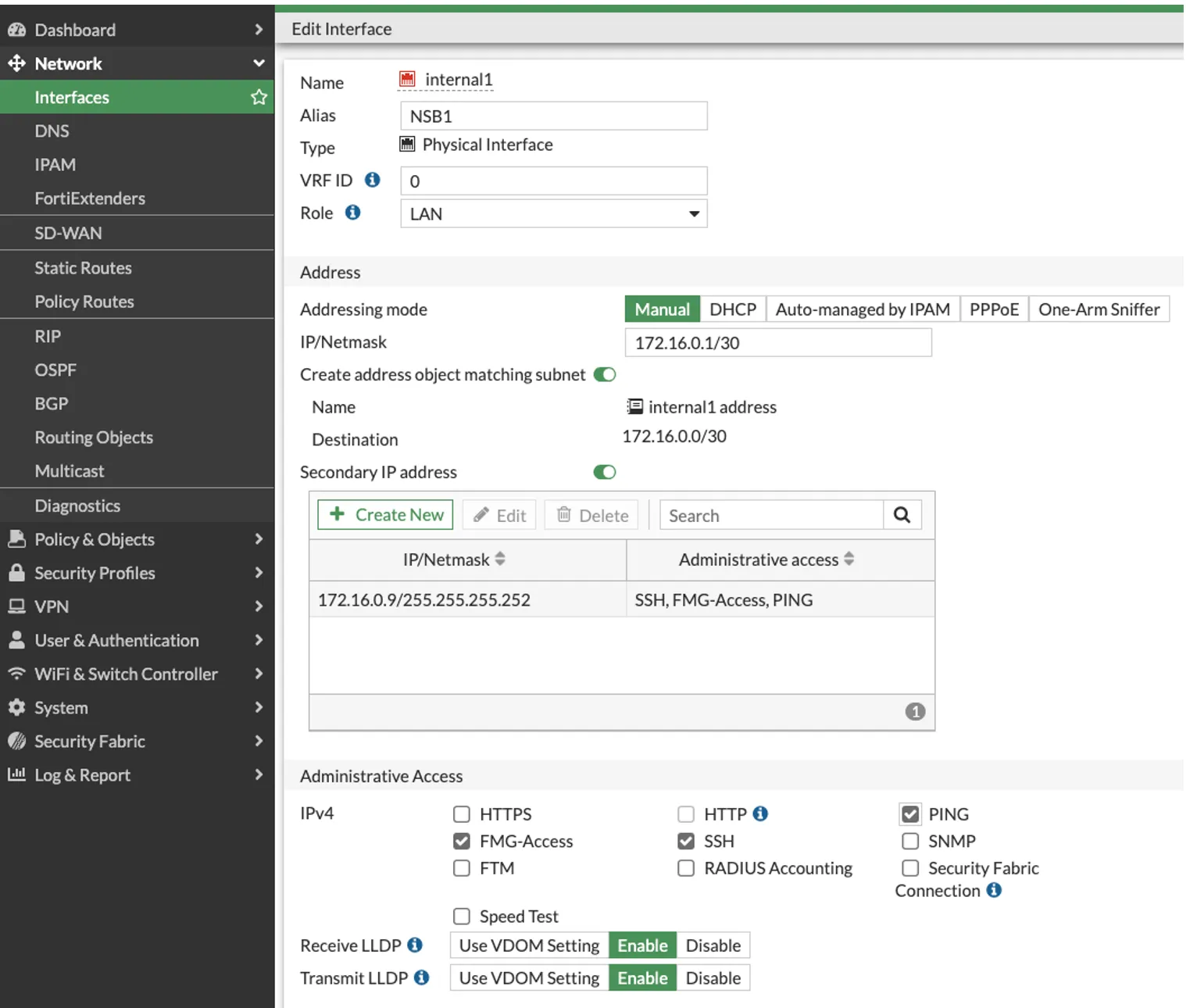Expand the User & Authentication chevron

point(259,640)
